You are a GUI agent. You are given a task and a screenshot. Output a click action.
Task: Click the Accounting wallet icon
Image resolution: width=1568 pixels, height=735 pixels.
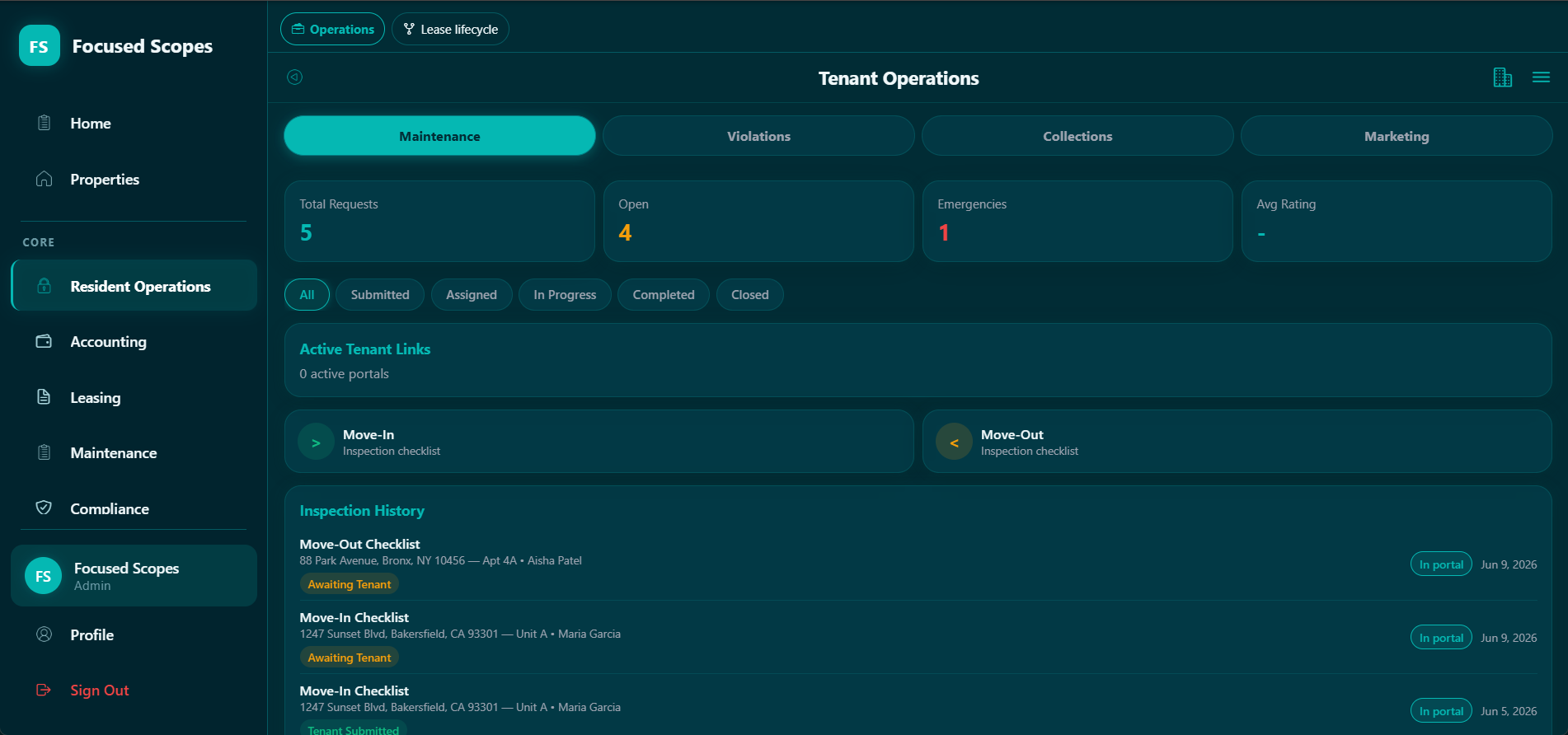45,341
